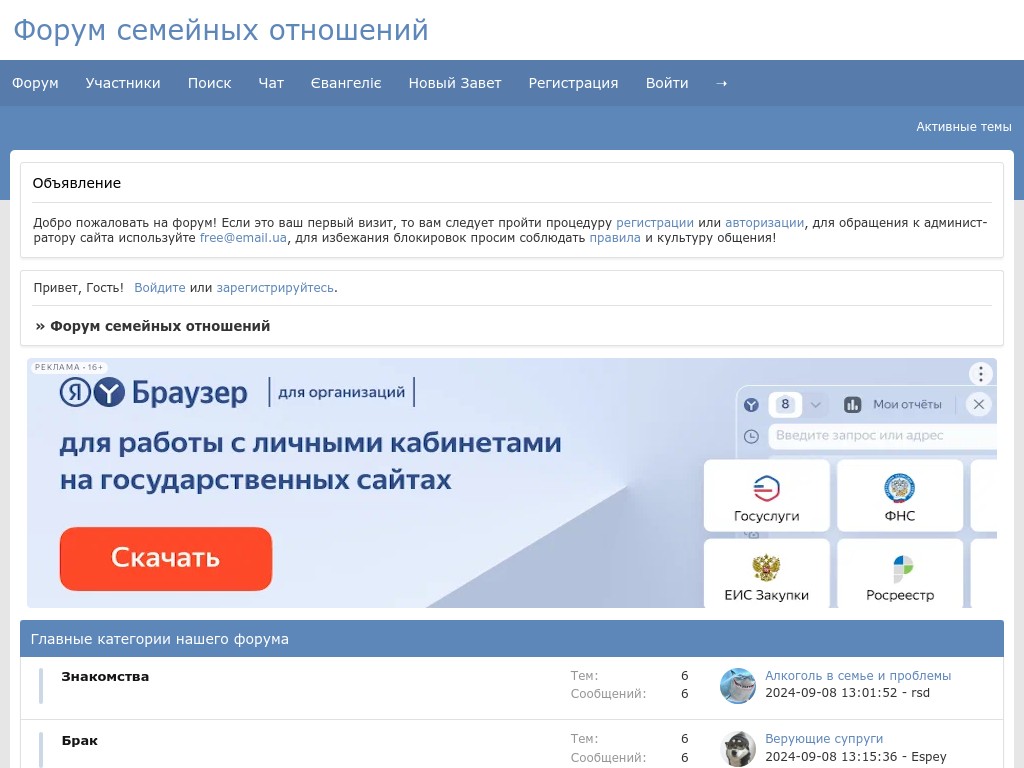Click Войти in the navigation bar
Screen dimensions: 1024x768
(667, 83)
